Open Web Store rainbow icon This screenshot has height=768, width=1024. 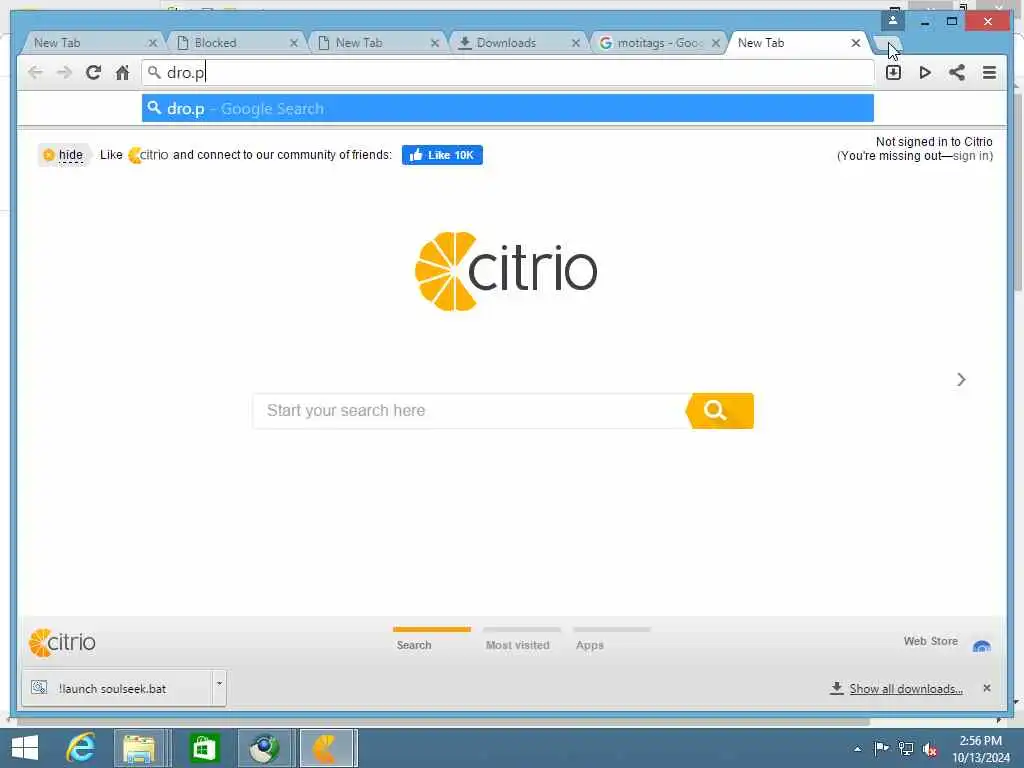(x=982, y=645)
